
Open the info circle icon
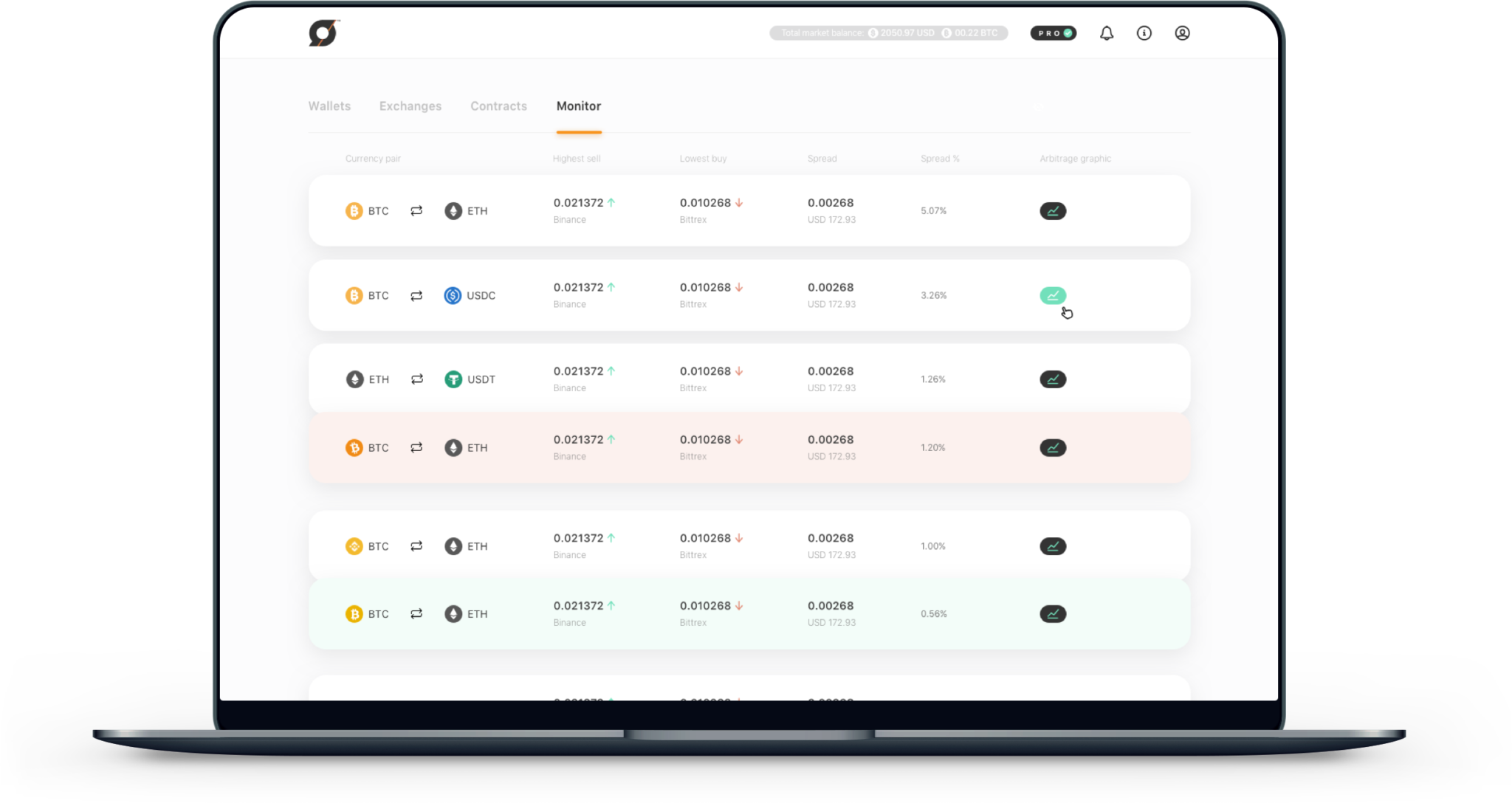pyautogui.click(x=1144, y=33)
